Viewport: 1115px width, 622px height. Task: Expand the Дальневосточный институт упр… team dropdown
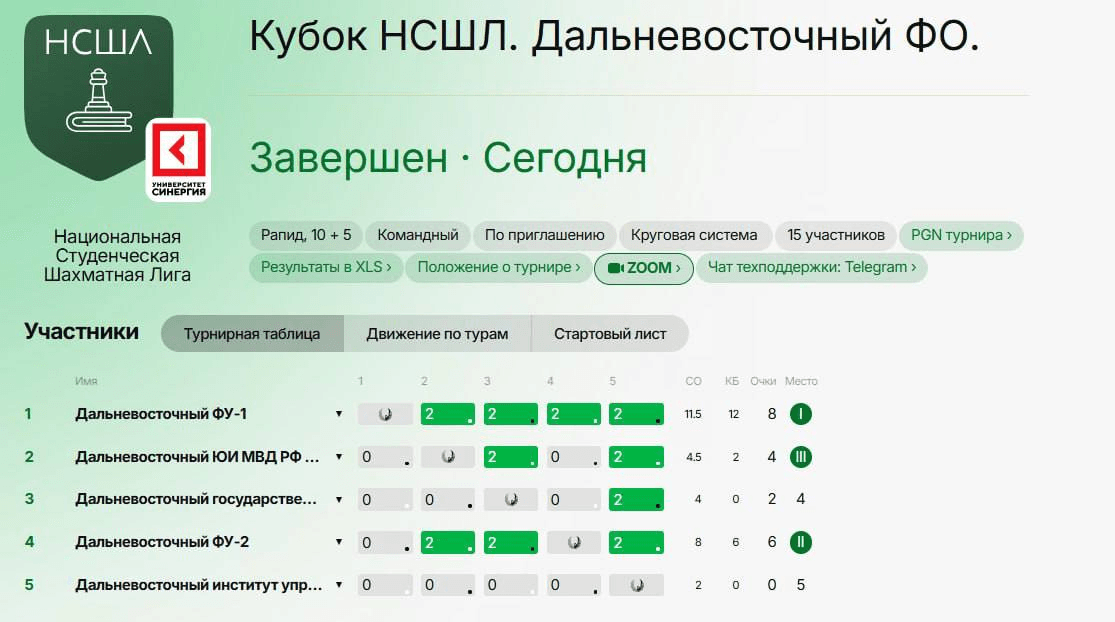coord(339,584)
